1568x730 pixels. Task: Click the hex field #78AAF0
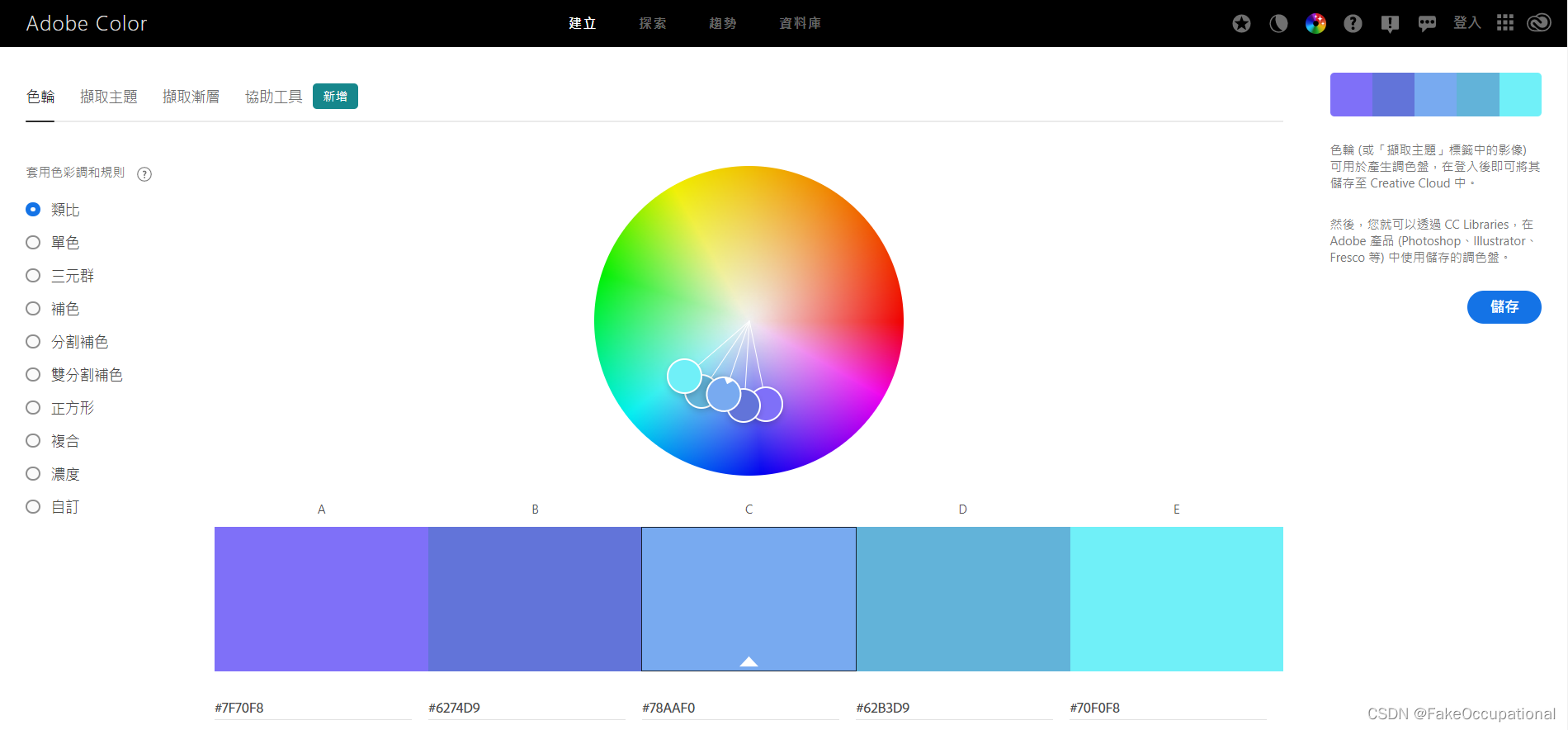pos(740,708)
